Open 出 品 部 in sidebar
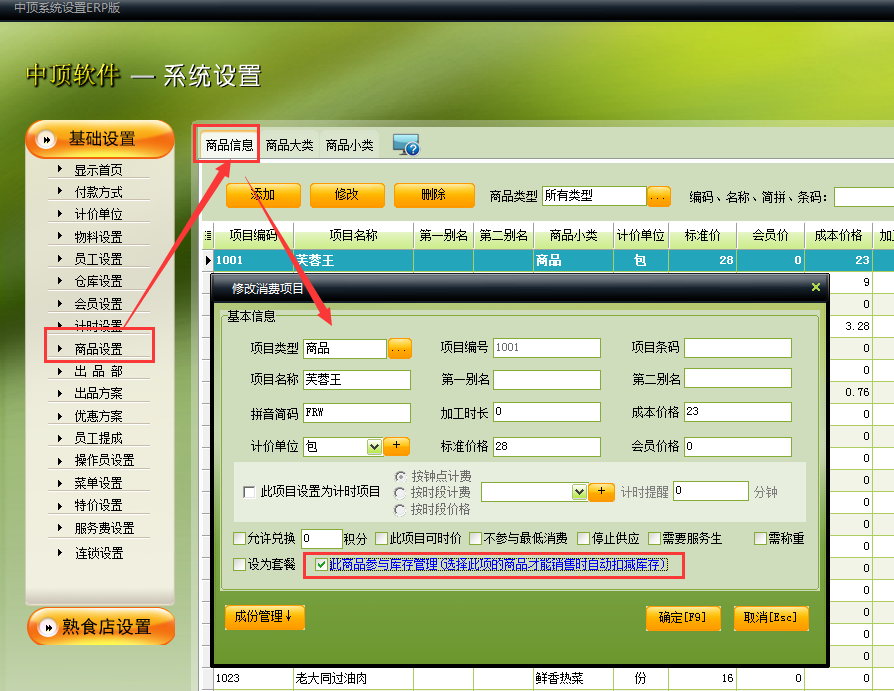This screenshot has height=691, width=894. click(99, 371)
